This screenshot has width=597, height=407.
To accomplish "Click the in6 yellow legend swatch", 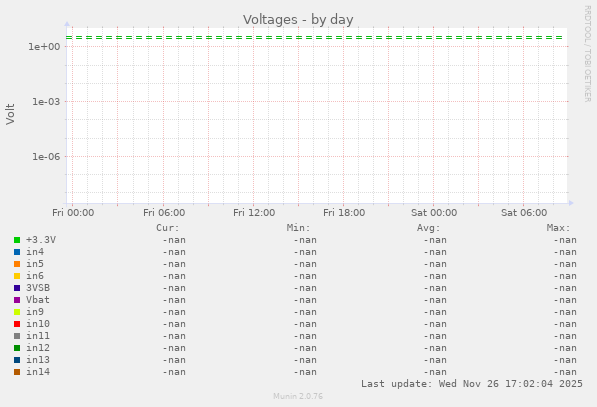I will [17, 276].
